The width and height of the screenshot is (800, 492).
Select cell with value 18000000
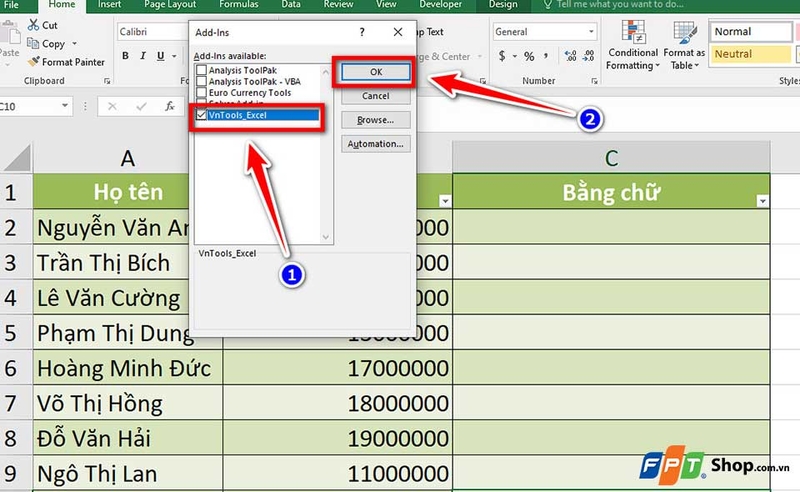(337, 403)
